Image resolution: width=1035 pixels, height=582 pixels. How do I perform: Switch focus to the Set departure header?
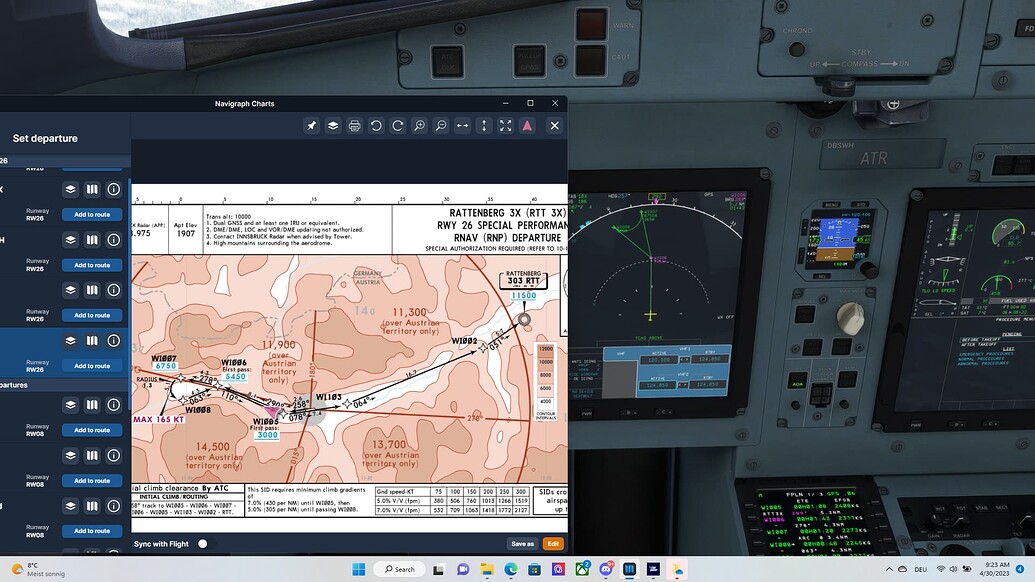[x=47, y=137]
